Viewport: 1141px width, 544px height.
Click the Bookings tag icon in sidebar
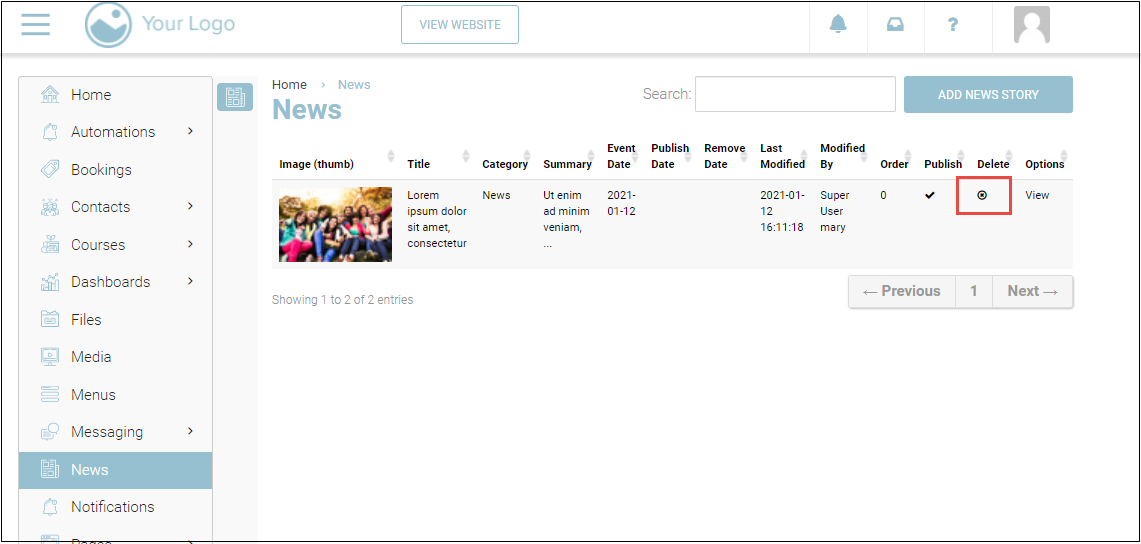click(x=50, y=170)
